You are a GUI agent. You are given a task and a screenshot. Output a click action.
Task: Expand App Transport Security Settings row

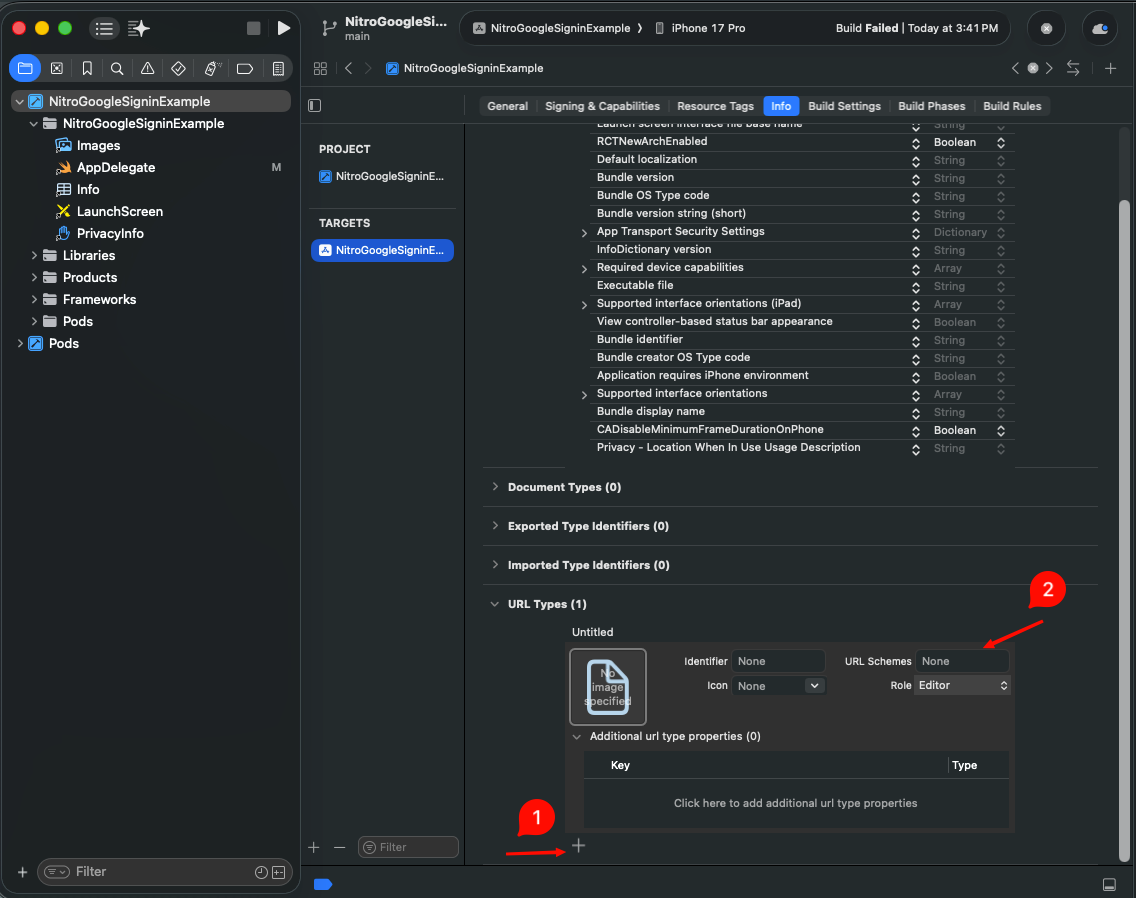[584, 233]
